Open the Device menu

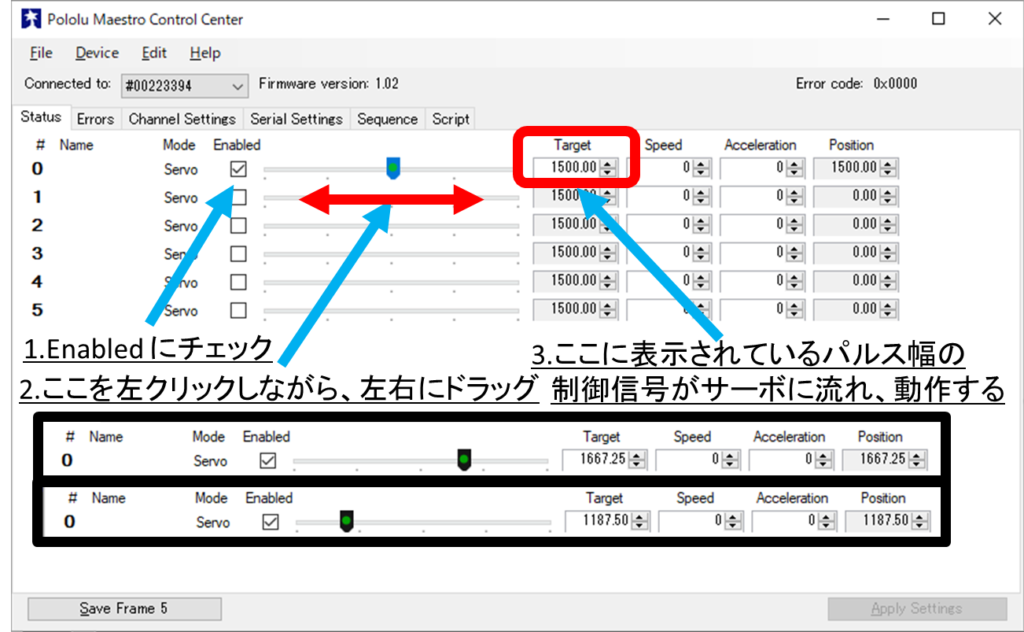97,53
